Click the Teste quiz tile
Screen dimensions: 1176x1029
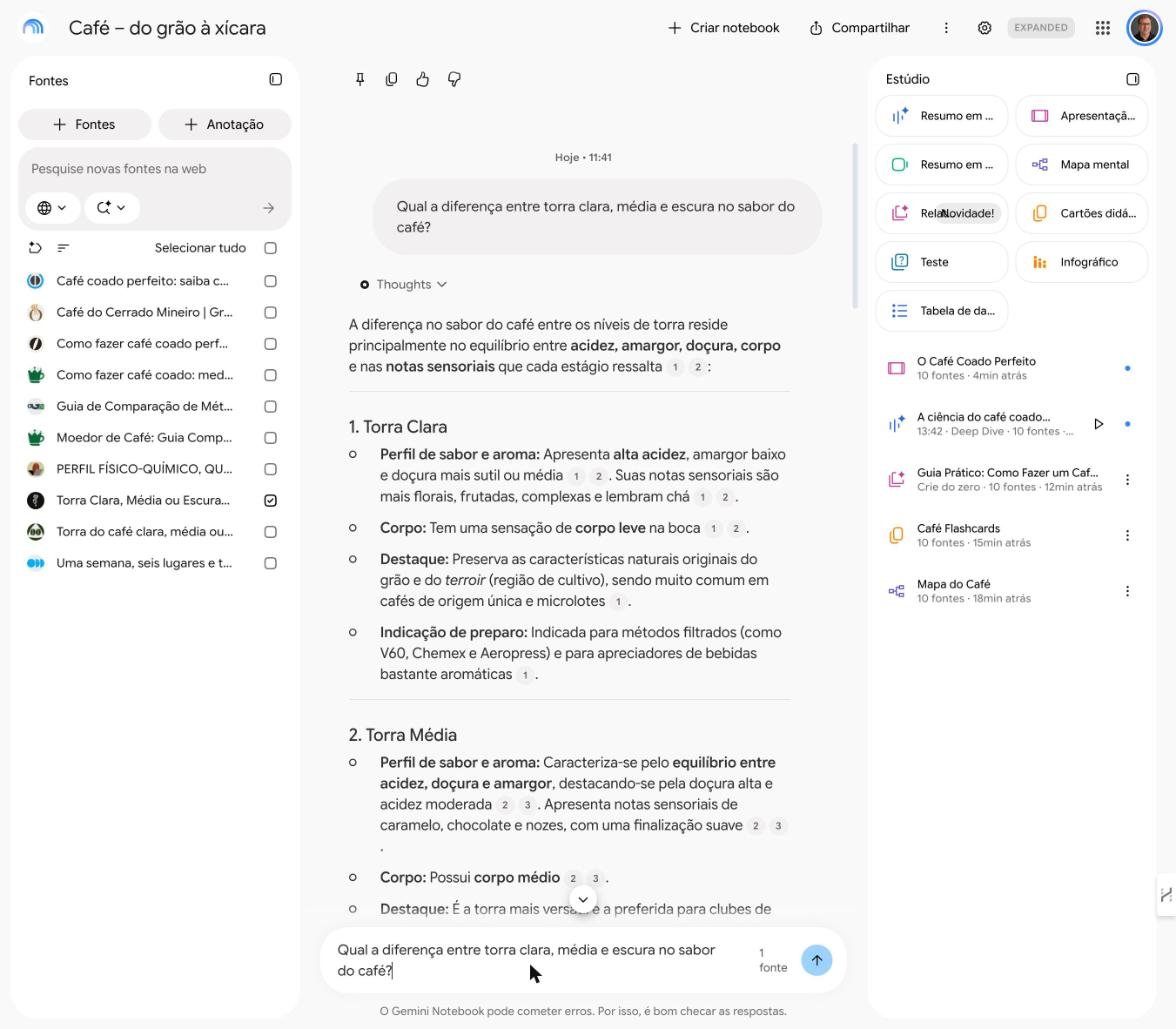coord(941,262)
